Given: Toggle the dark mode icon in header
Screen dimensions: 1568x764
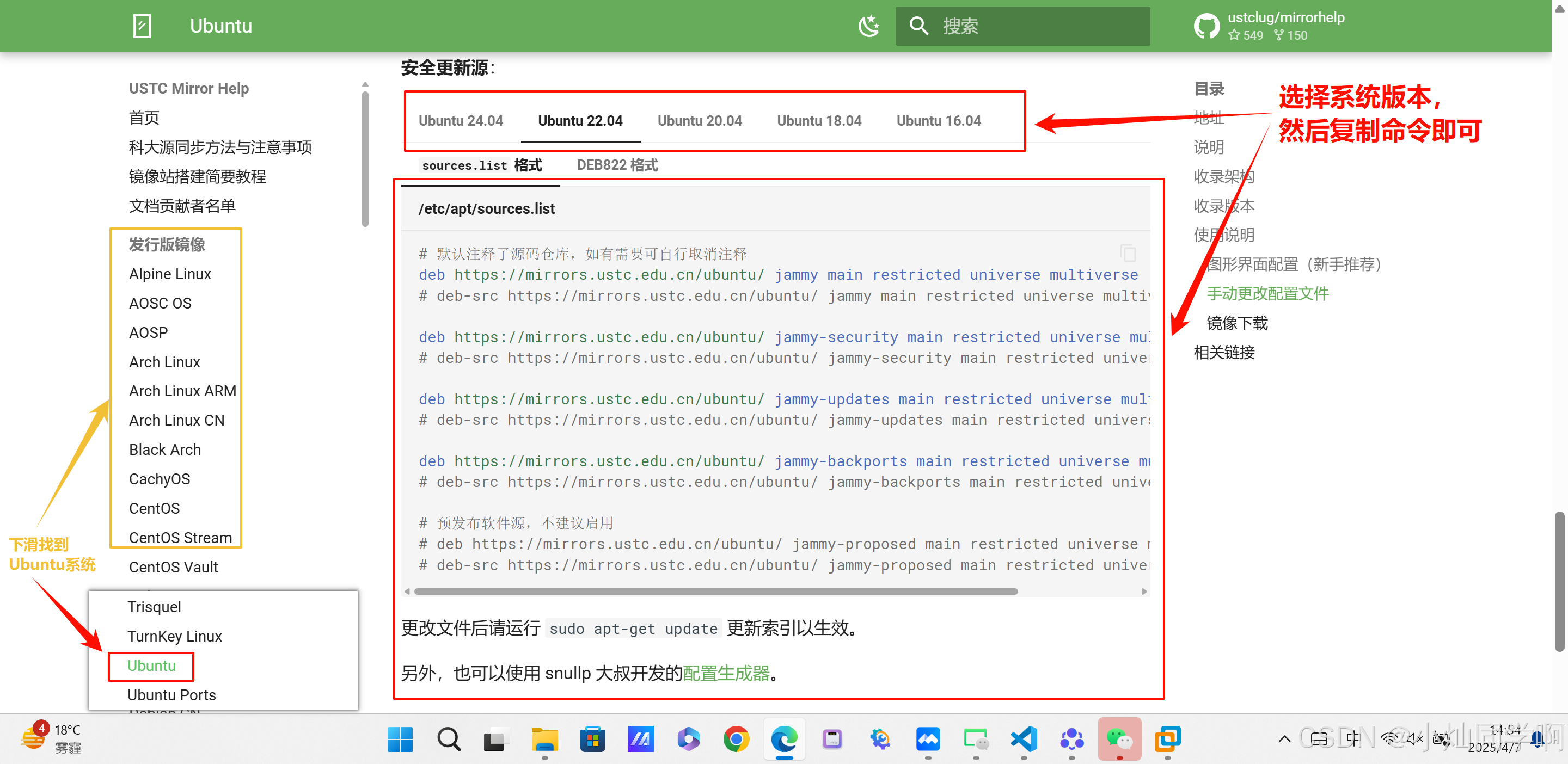Looking at the screenshot, I should point(868,26).
